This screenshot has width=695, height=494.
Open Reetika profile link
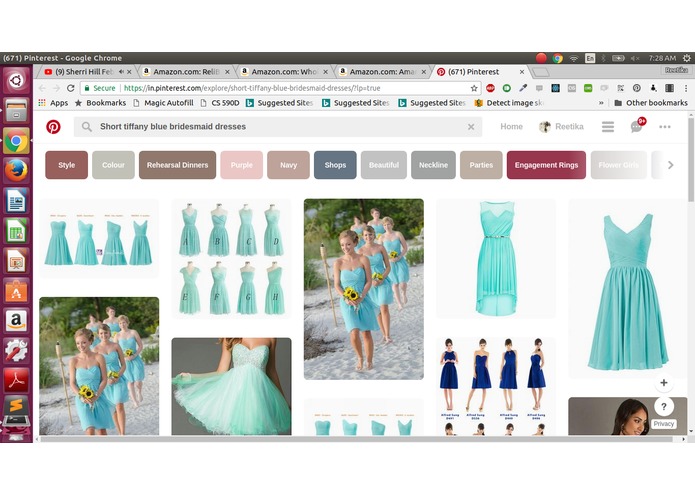point(561,127)
